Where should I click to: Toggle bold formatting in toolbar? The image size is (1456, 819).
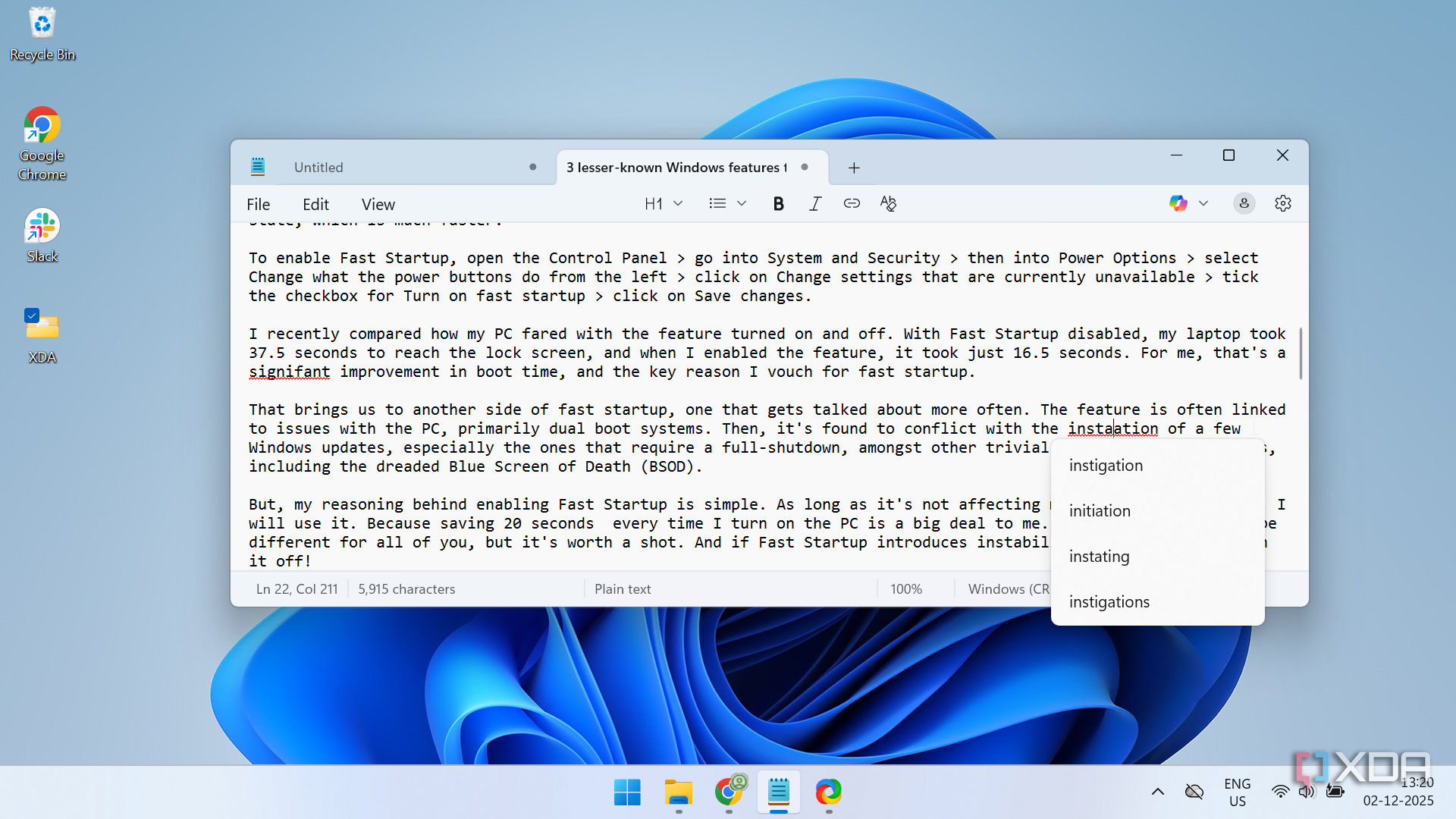click(778, 203)
